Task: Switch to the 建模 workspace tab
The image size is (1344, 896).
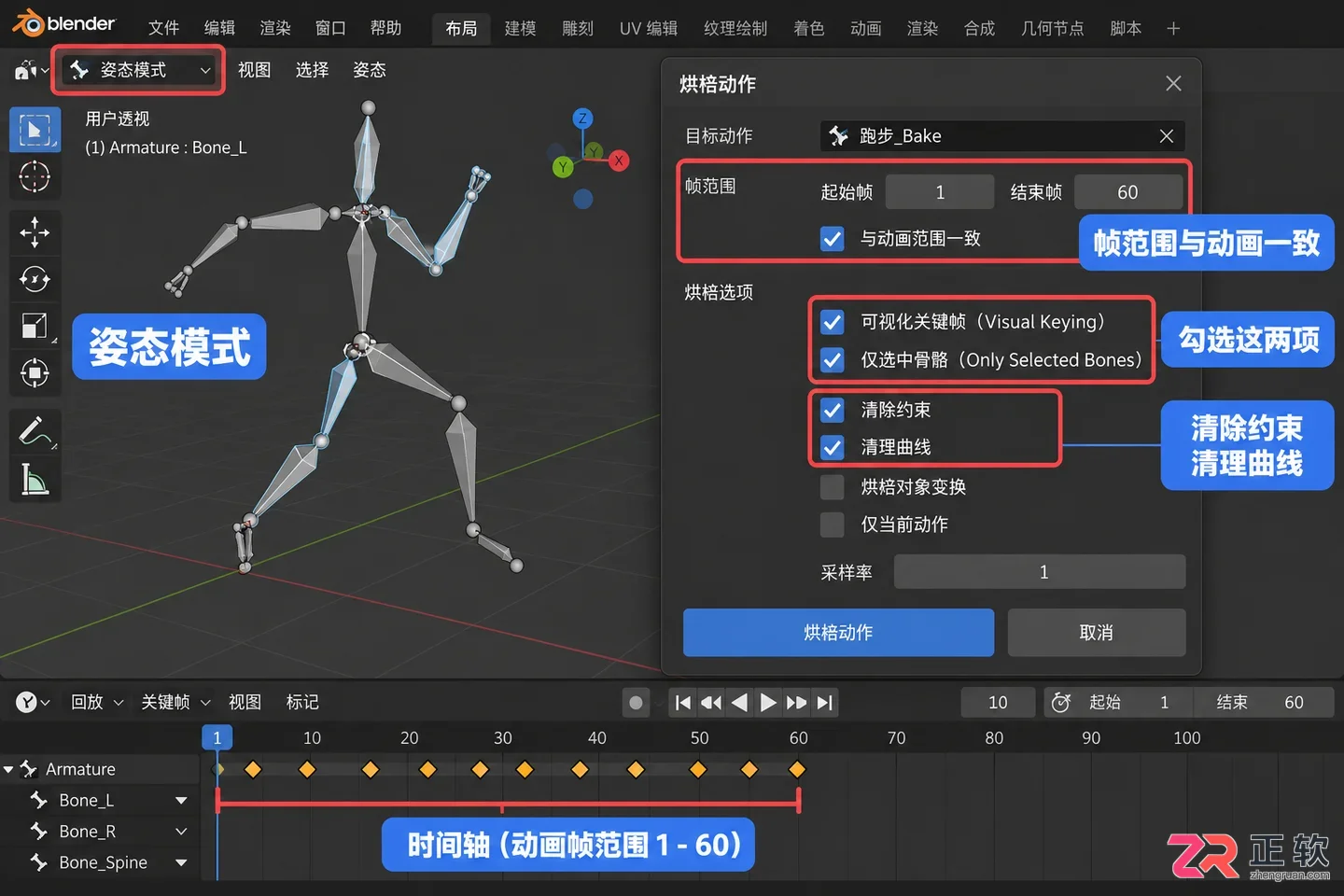Action: coord(520,29)
